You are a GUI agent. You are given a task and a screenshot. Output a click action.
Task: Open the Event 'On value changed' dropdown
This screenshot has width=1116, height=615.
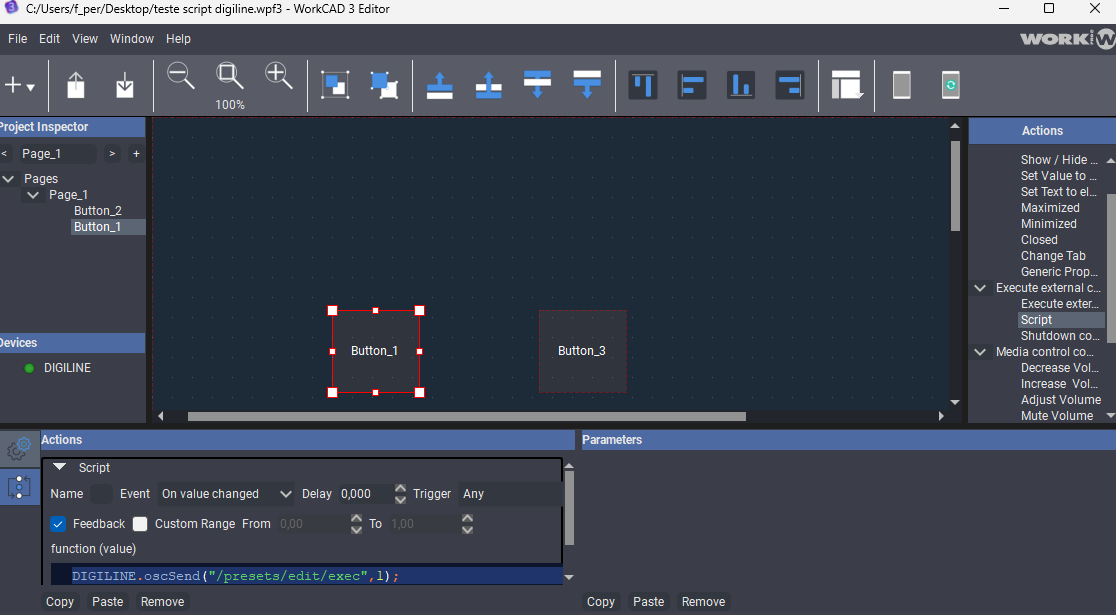pyautogui.click(x=226, y=494)
